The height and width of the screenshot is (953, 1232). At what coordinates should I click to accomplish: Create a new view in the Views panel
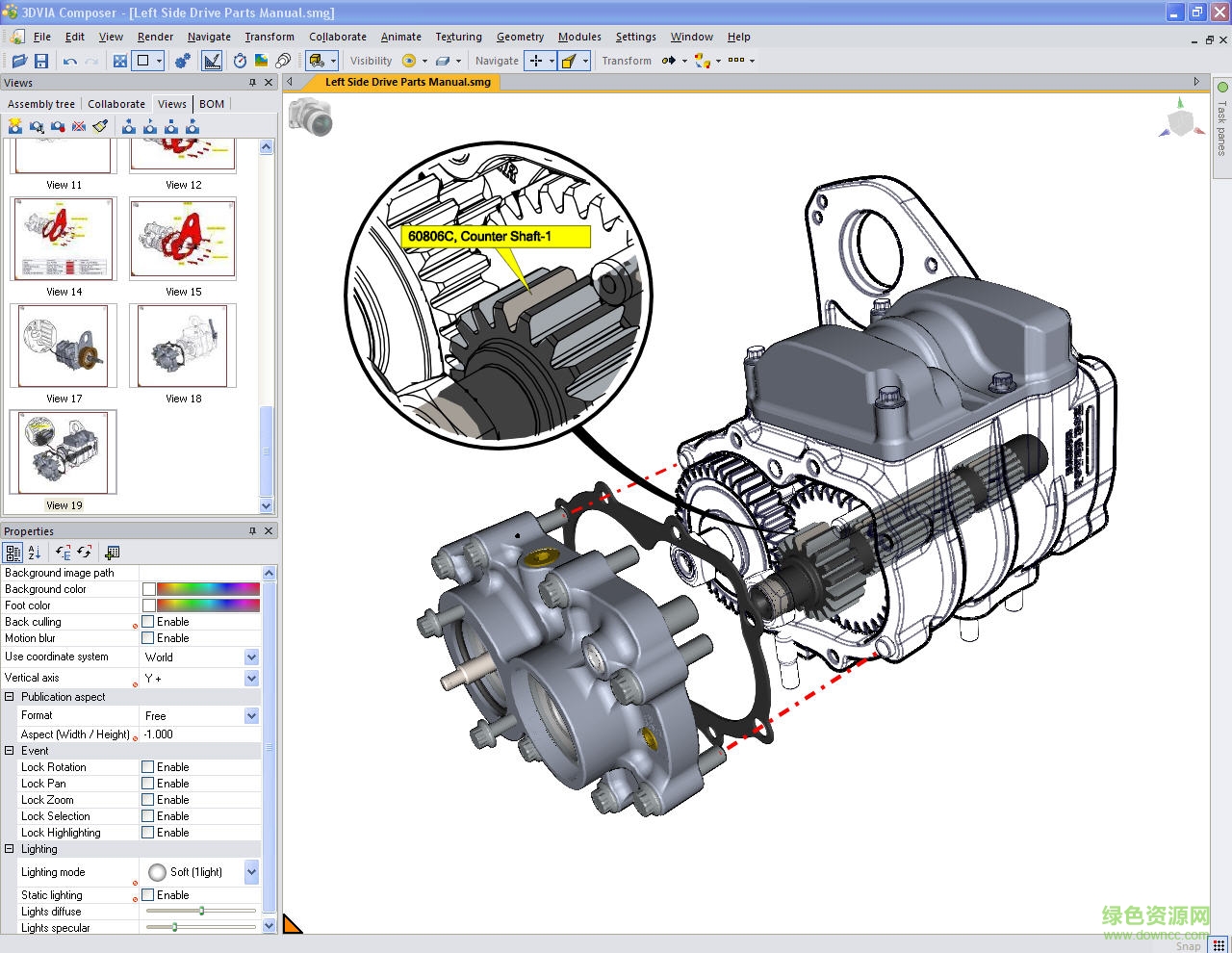click(x=14, y=126)
